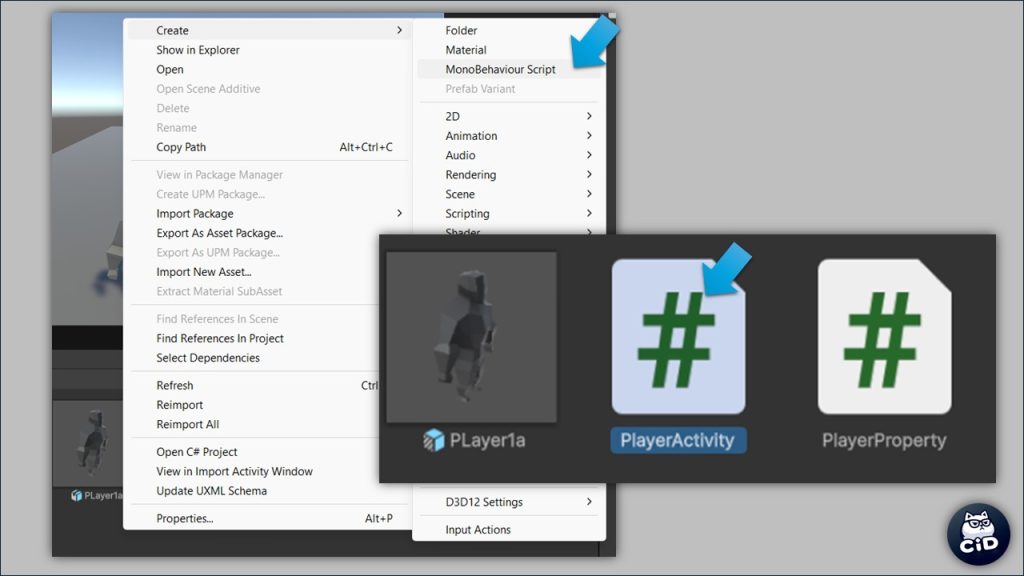Open Properties... menu item
Image resolution: width=1024 pixels, height=576 pixels.
pos(185,518)
